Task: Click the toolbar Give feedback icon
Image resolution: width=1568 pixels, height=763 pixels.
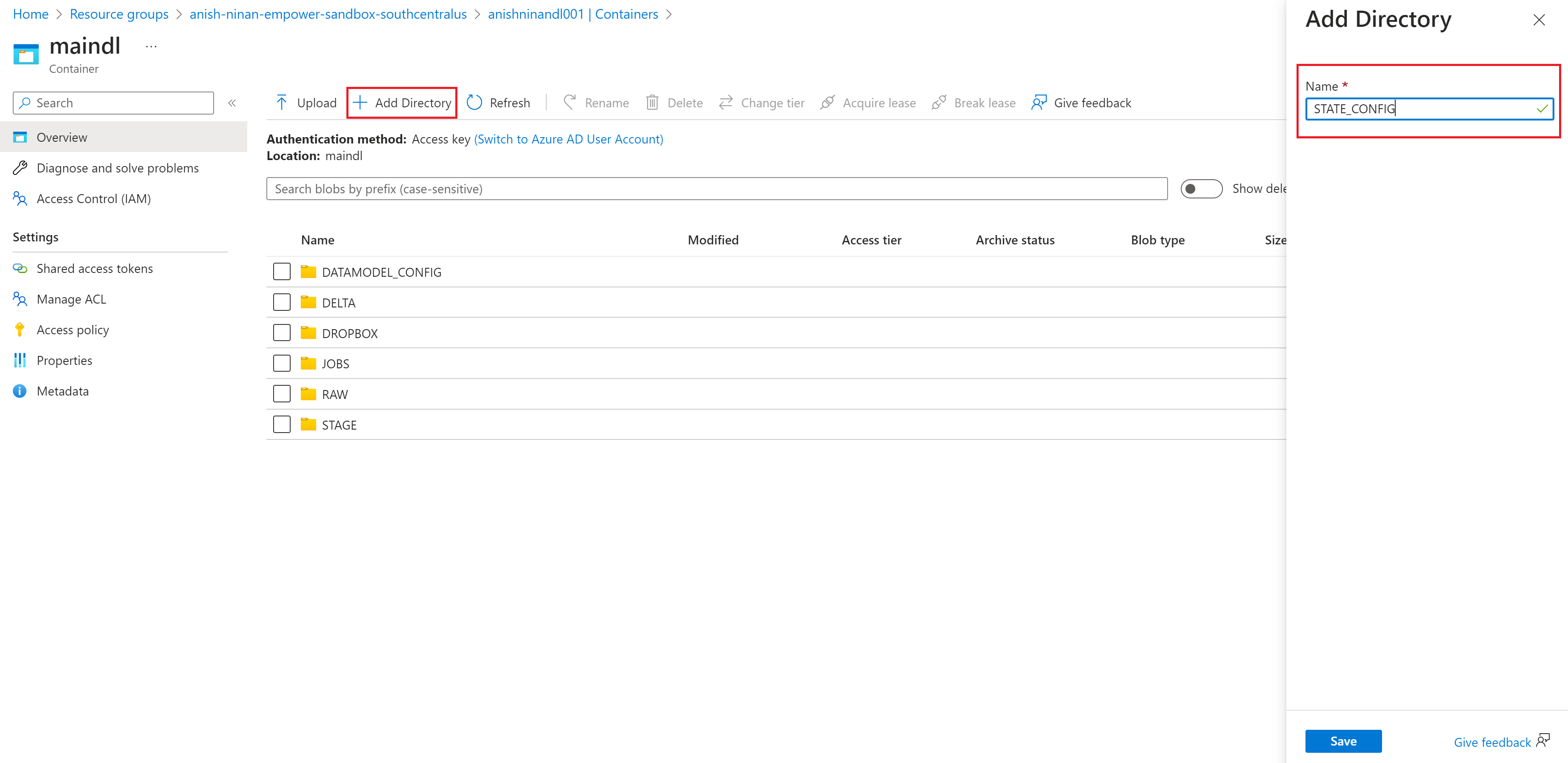Action: pyautogui.click(x=1039, y=102)
